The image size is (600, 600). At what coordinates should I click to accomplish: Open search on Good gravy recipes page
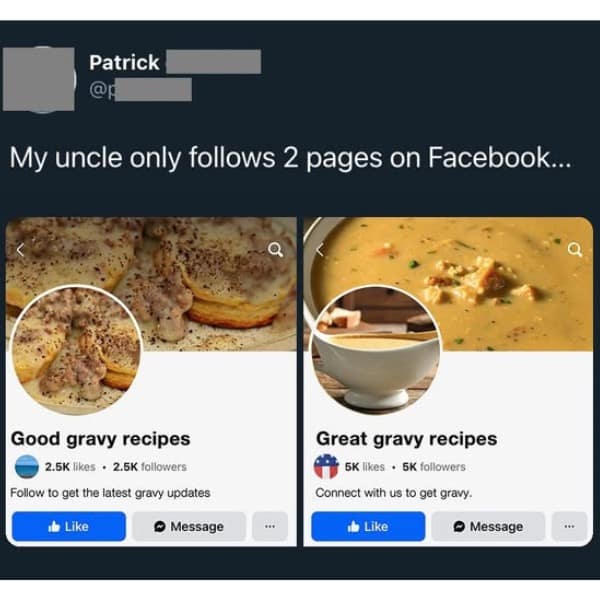point(275,249)
